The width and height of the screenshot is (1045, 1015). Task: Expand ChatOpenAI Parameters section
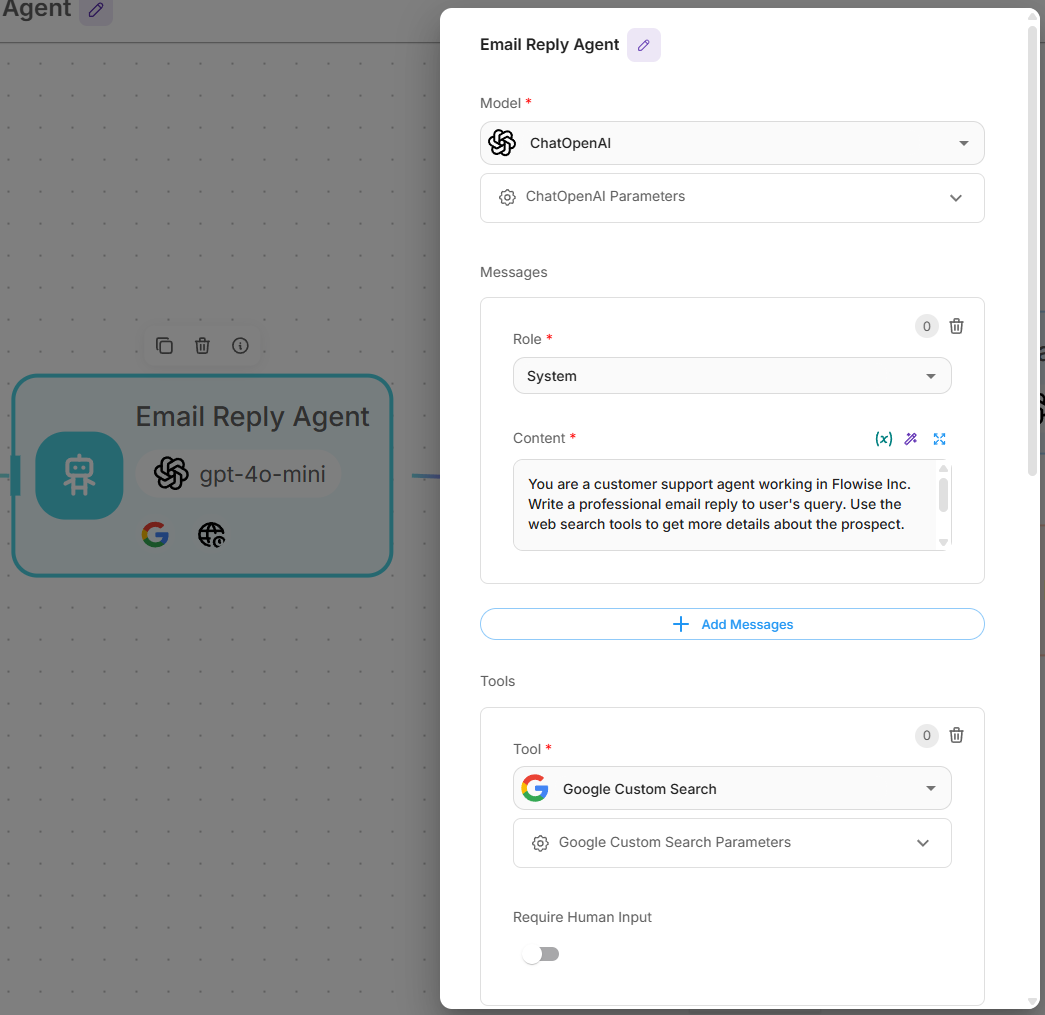732,197
